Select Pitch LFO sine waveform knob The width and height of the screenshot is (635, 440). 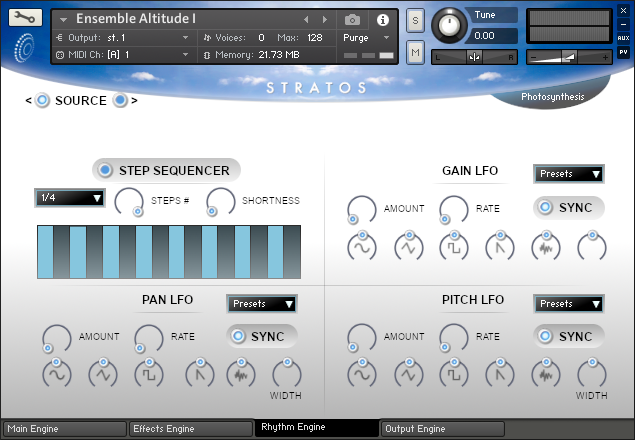coord(362,373)
